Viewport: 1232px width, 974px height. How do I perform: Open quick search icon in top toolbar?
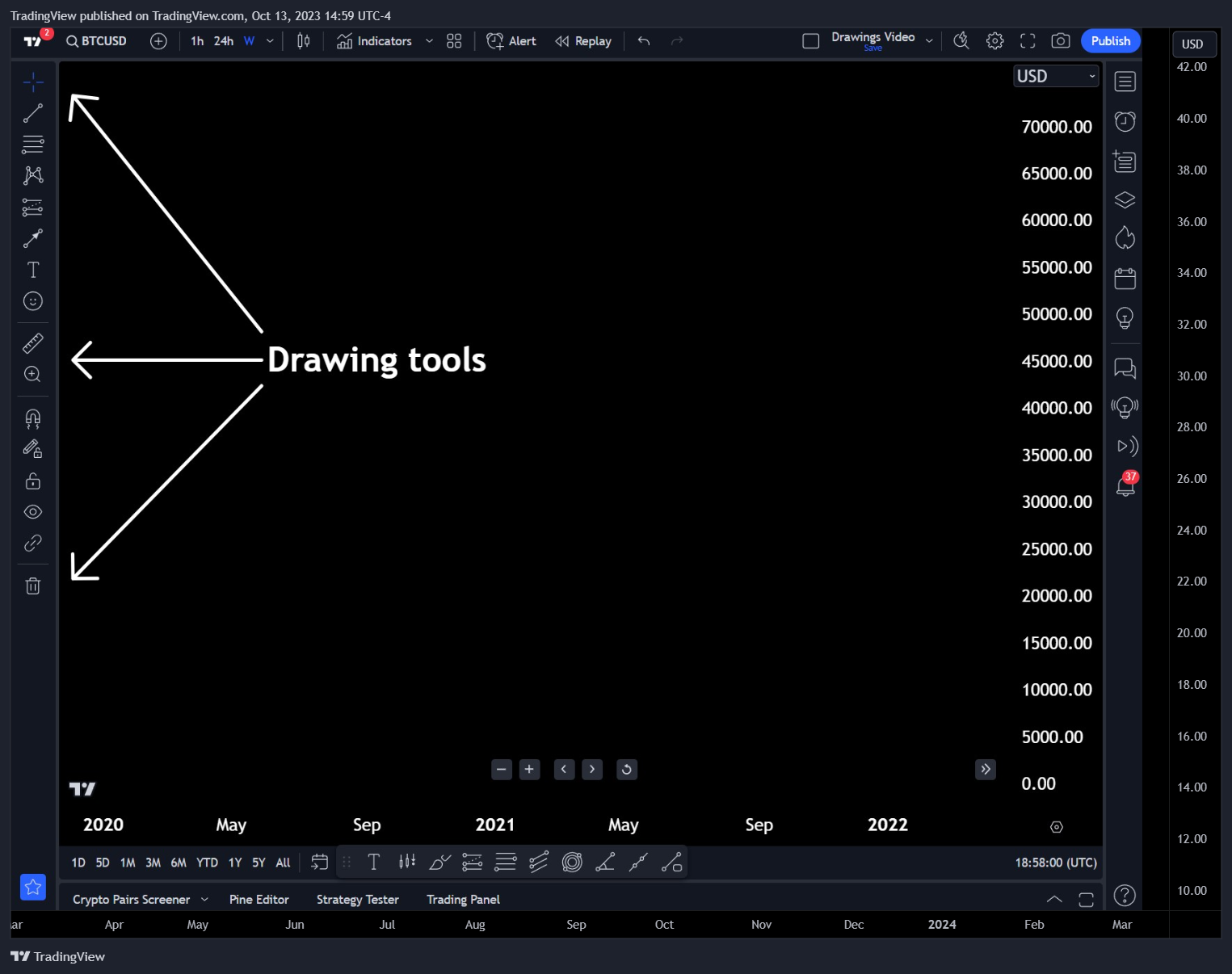961,41
